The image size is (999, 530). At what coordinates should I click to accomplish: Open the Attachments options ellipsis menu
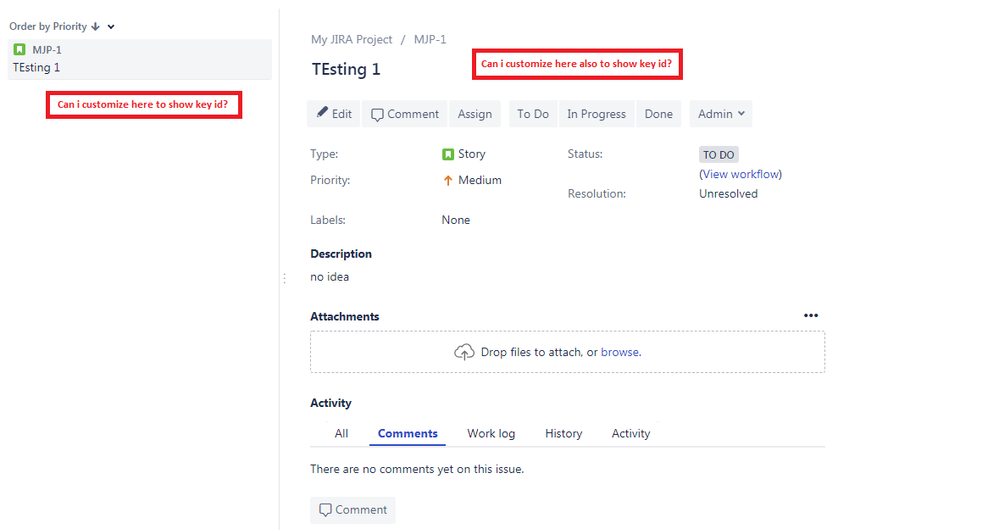[x=810, y=315]
